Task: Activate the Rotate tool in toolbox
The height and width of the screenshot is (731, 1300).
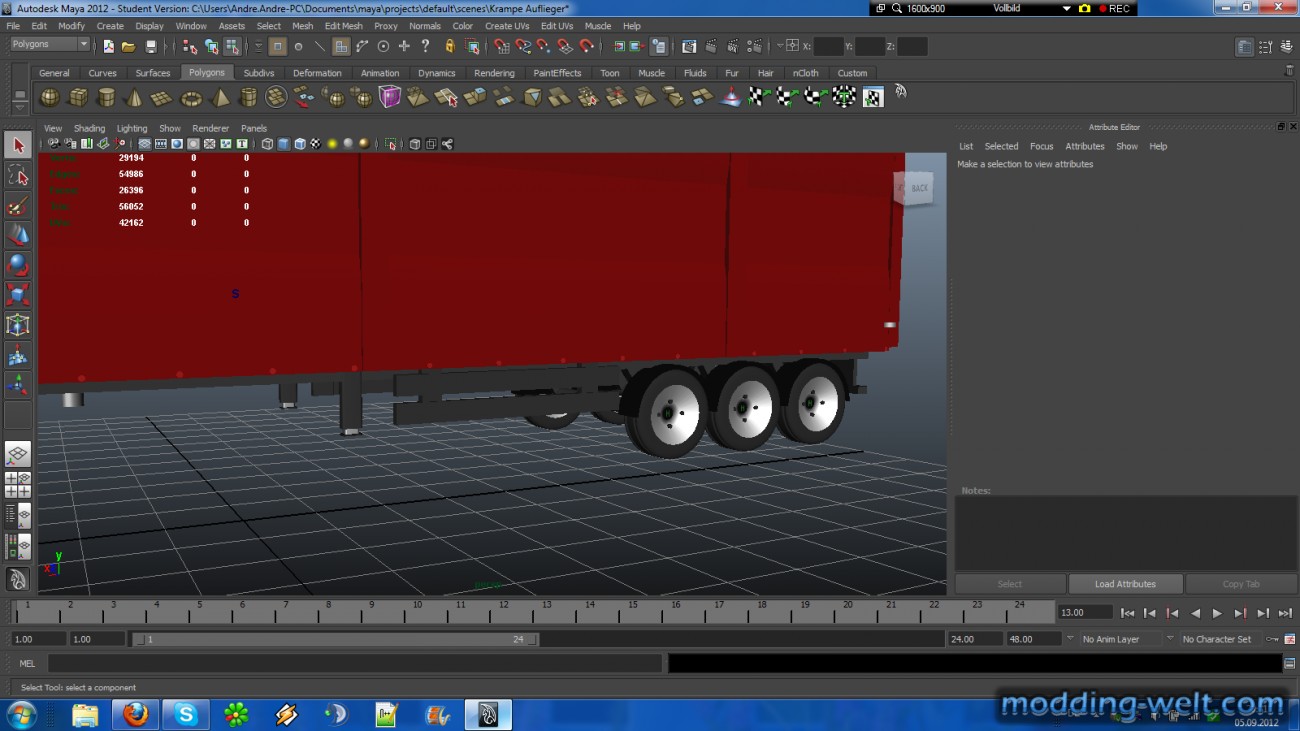Action: 18,265
